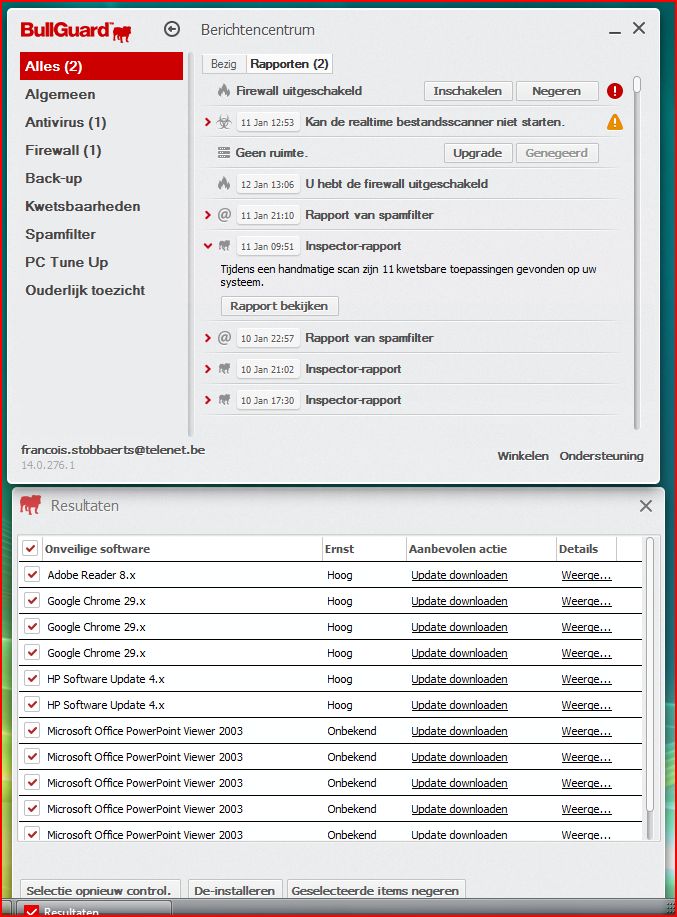Viewport: 677px width, 917px height.
Task: Uncheck the second PowerPoint Viewer 2003 checkbox
Action: 32,756
